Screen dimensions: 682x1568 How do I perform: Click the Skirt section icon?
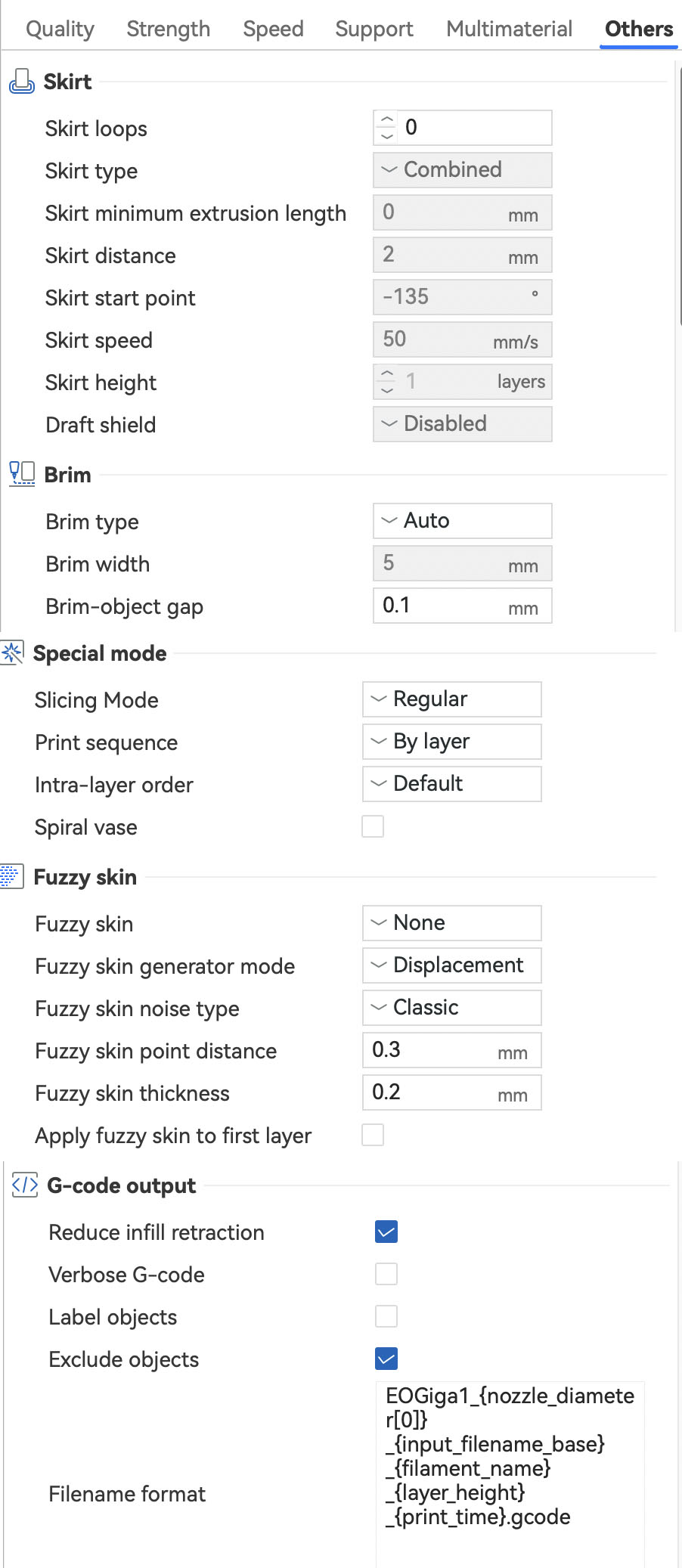coord(21,82)
